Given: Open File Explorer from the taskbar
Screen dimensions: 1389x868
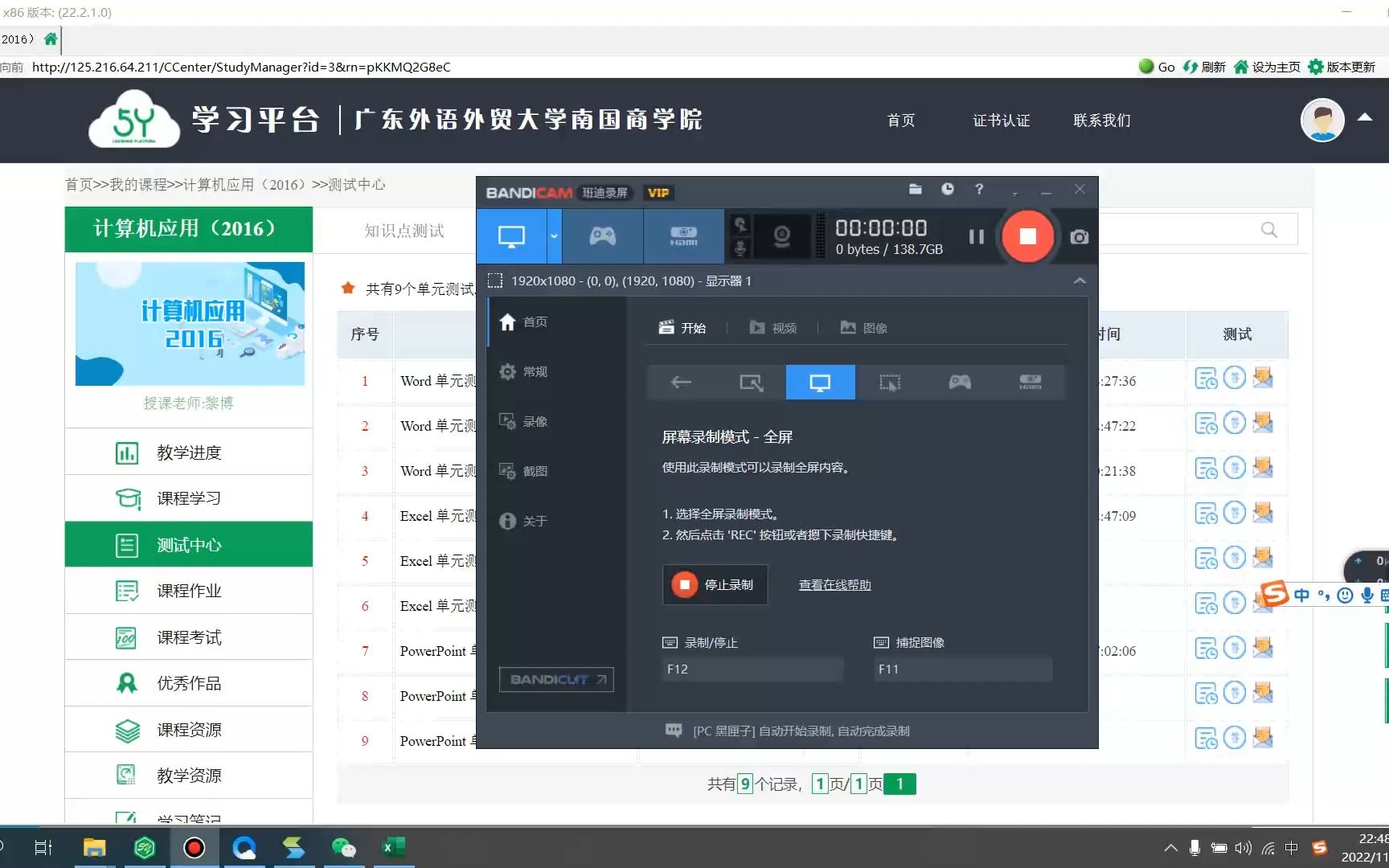Looking at the screenshot, I should pyautogui.click(x=94, y=847).
